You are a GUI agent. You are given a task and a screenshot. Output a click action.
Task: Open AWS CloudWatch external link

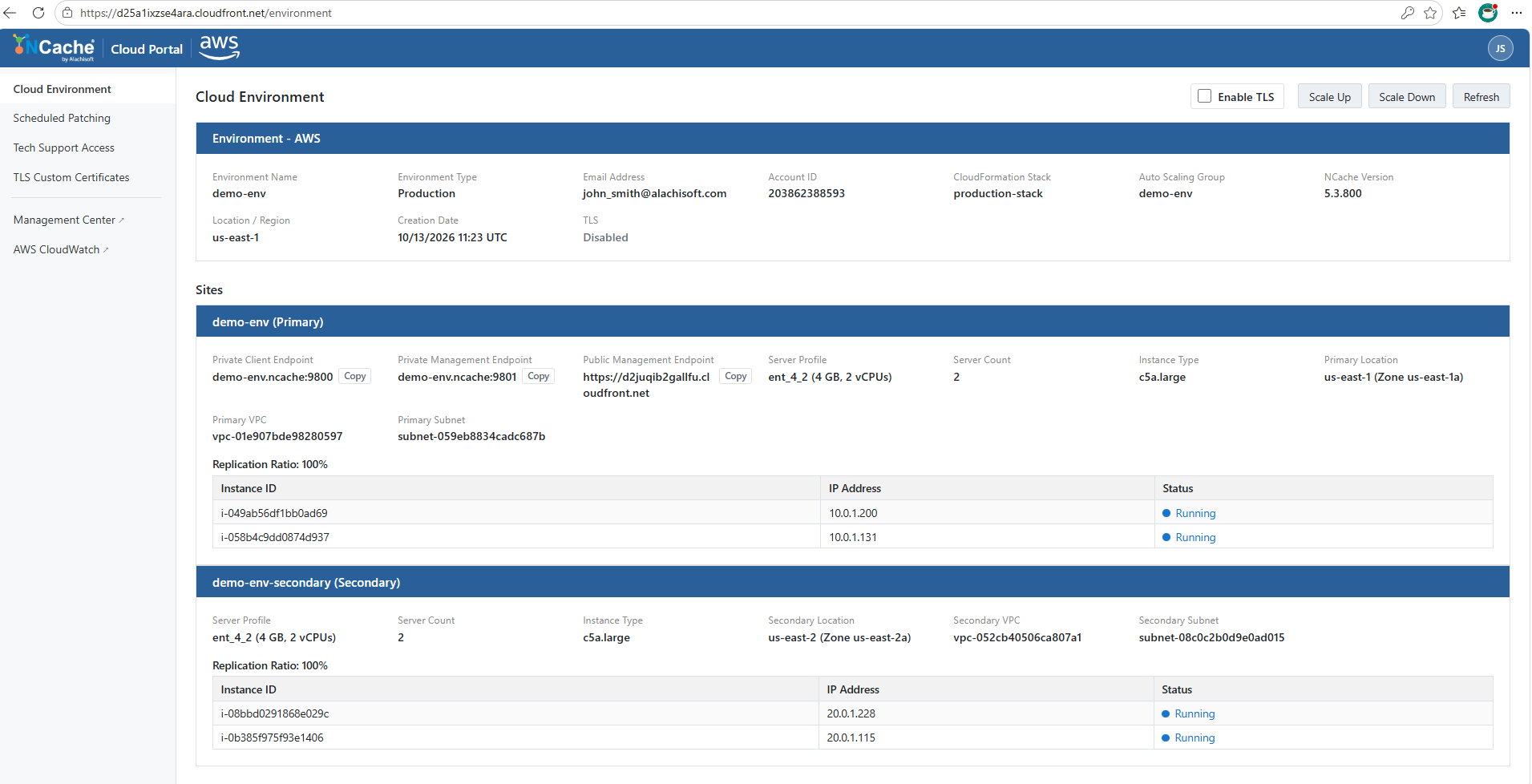[x=61, y=249]
